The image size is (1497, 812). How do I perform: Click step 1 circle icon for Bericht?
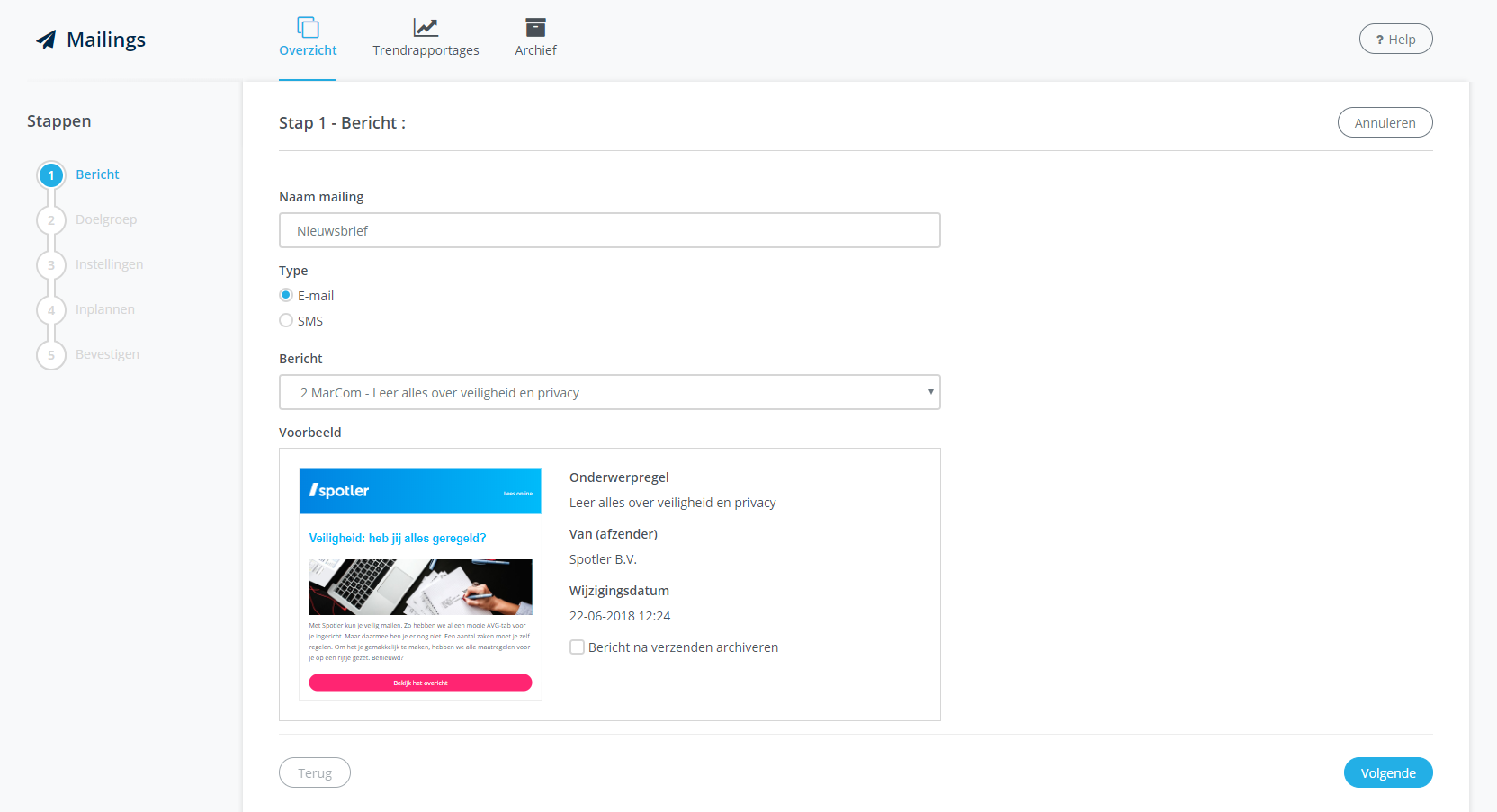(x=51, y=175)
